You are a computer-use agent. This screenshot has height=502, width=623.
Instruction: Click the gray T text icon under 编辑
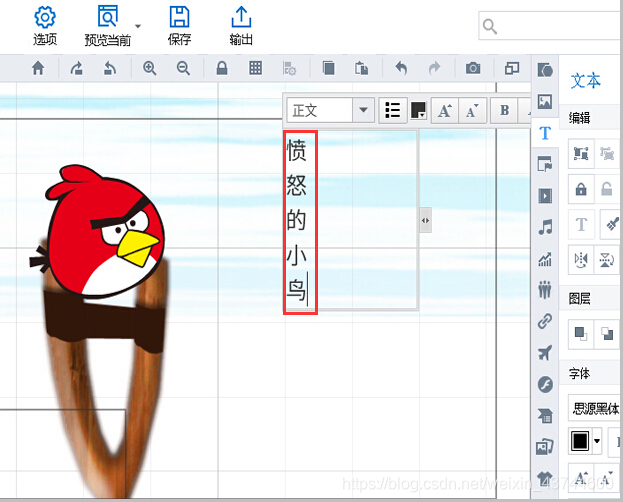(581, 225)
